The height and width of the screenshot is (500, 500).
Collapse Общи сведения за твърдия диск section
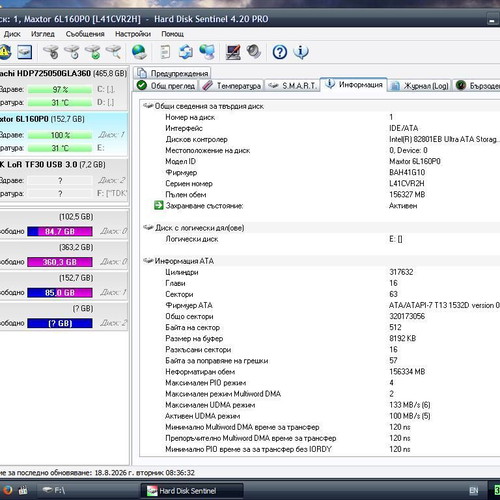pyautogui.click(x=203, y=106)
